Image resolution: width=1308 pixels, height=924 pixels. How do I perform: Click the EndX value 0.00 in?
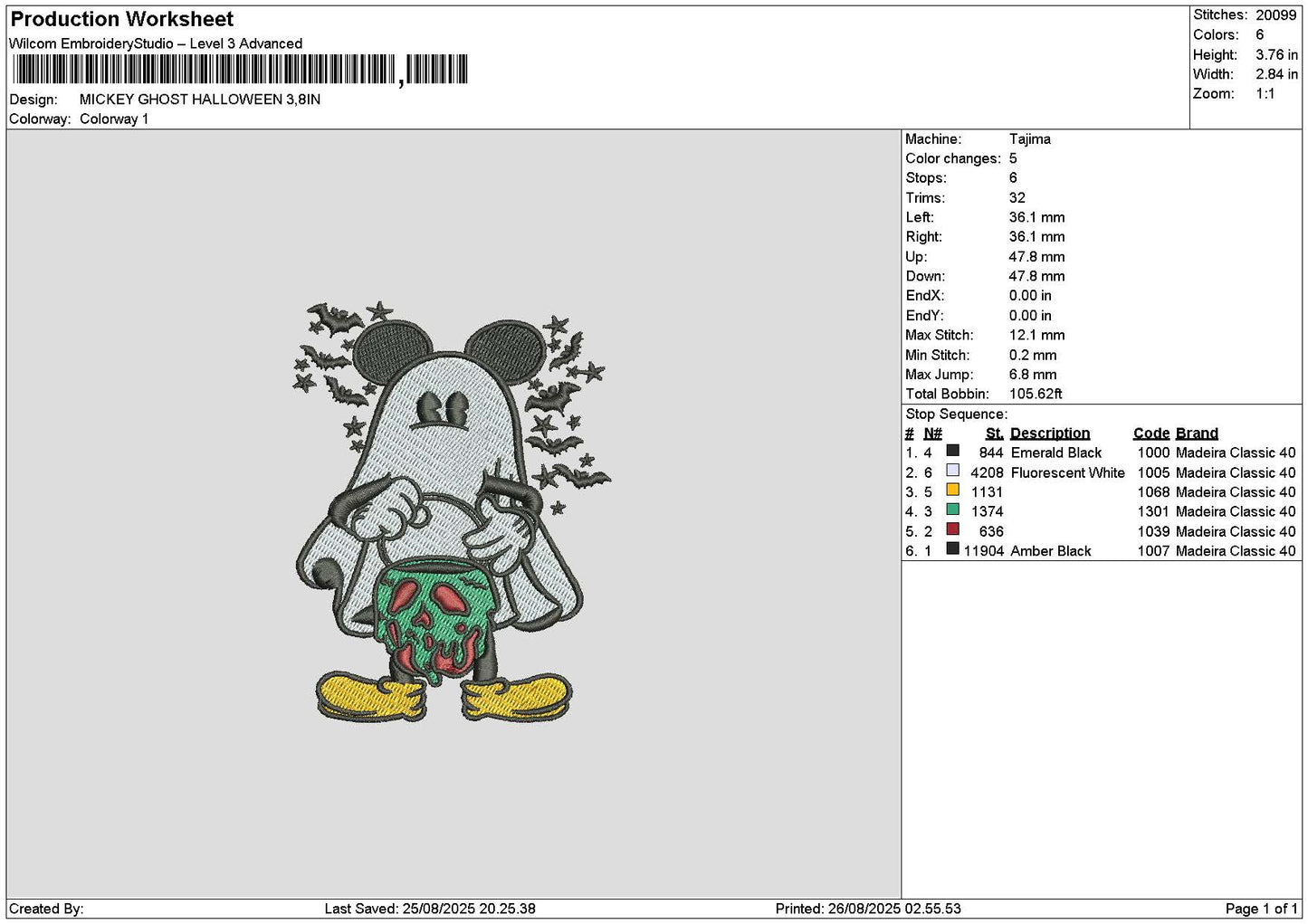pos(1031,296)
